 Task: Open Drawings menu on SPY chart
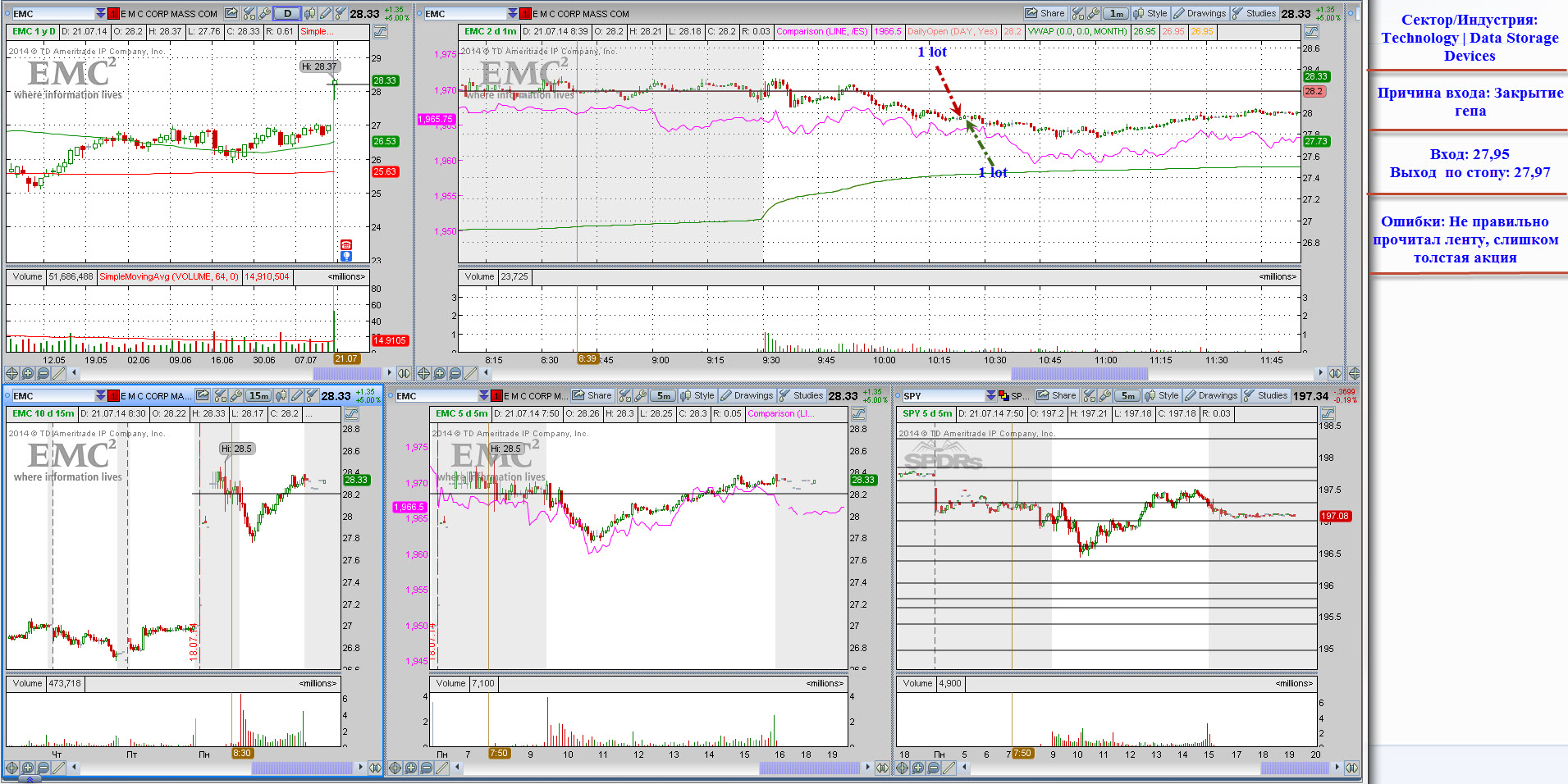[x=1211, y=395]
